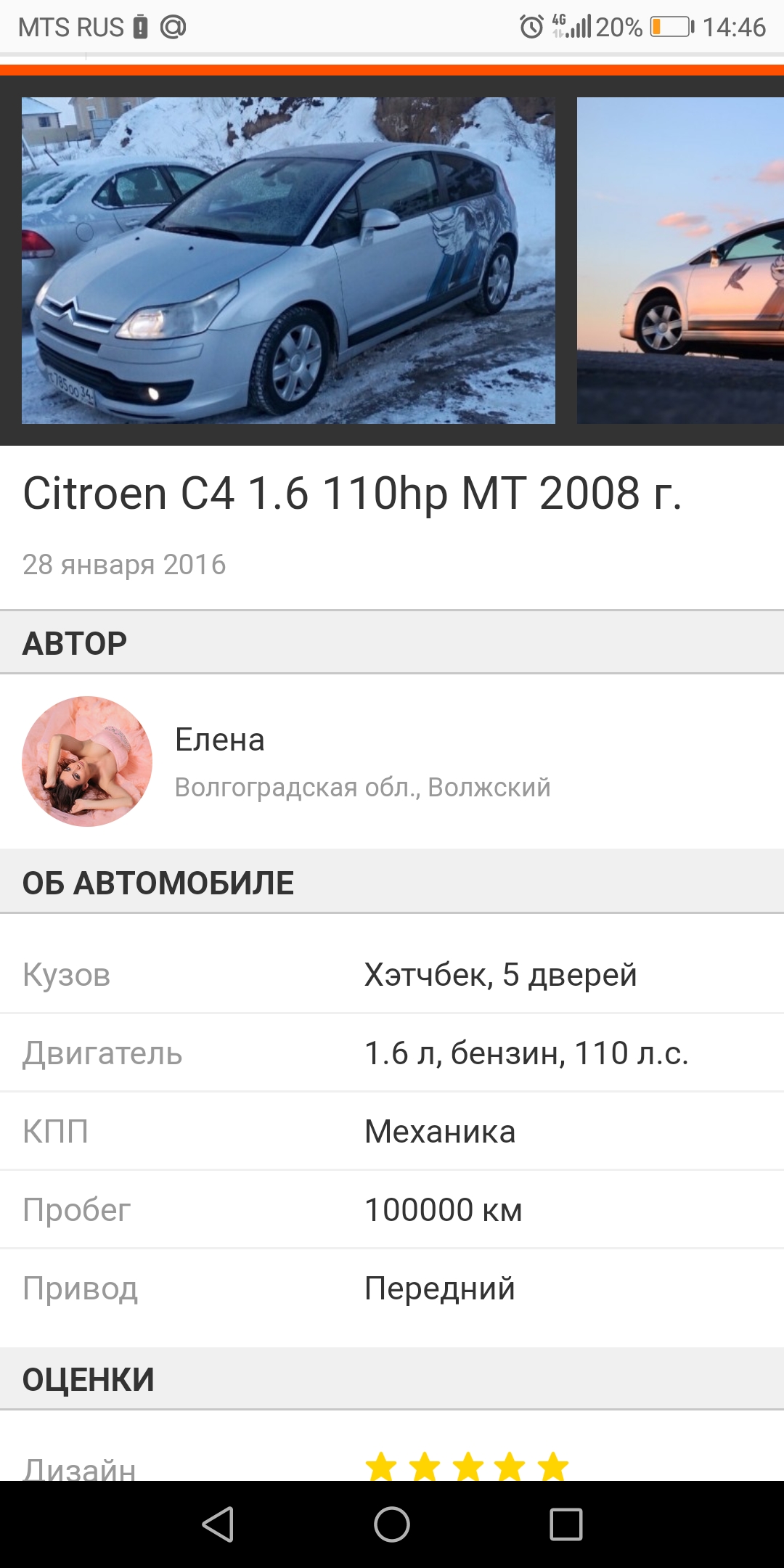The width and height of the screenshot is (784, 1568).
Task: Tap the ОЦЕНКИ section header
Action: tap(392, 1379)
